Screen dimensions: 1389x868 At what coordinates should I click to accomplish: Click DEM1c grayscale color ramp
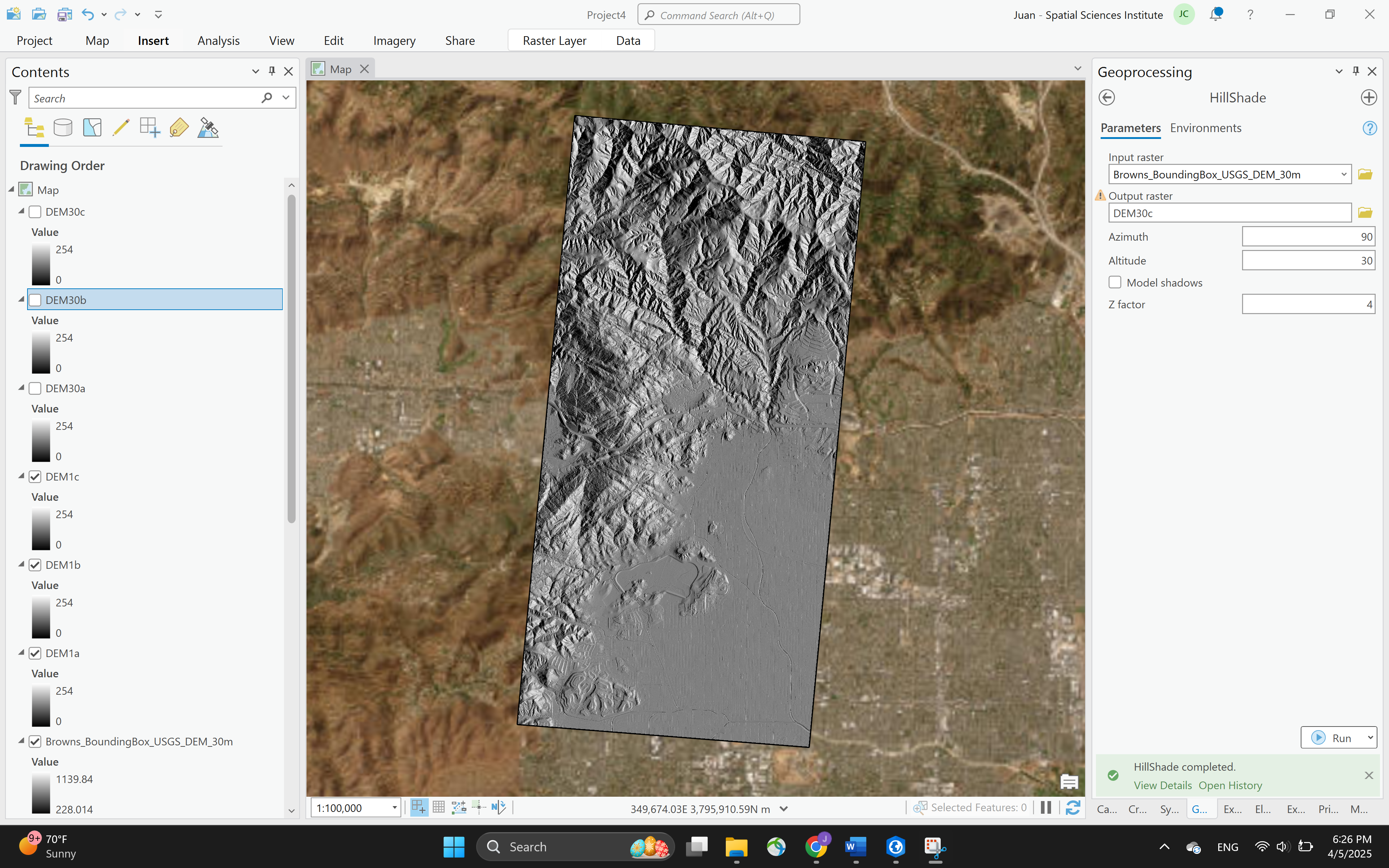41,529
